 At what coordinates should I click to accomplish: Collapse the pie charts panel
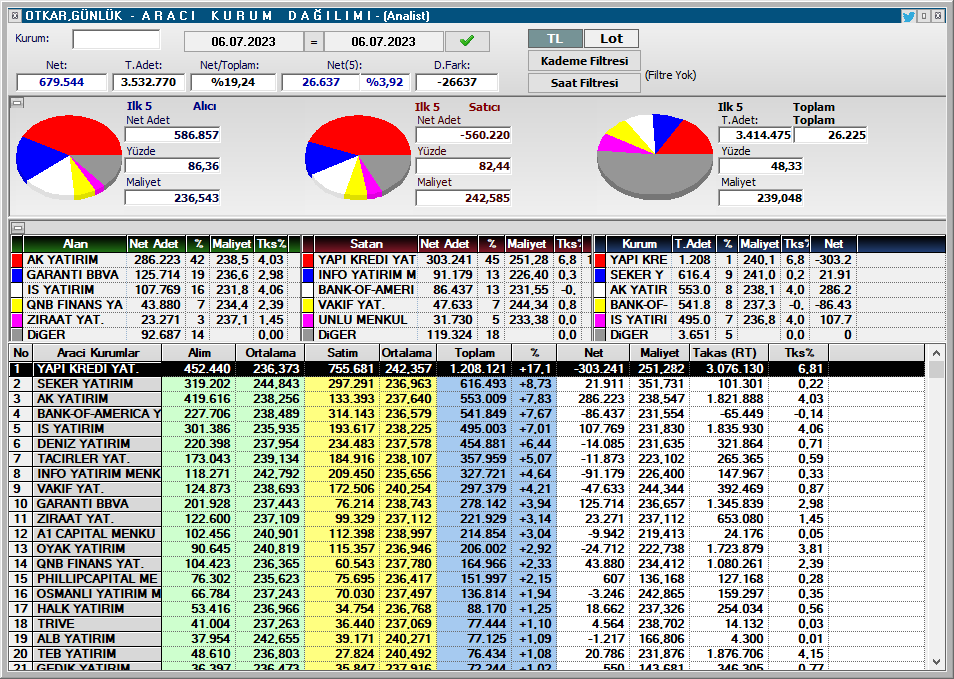click(x=18, y=103)
